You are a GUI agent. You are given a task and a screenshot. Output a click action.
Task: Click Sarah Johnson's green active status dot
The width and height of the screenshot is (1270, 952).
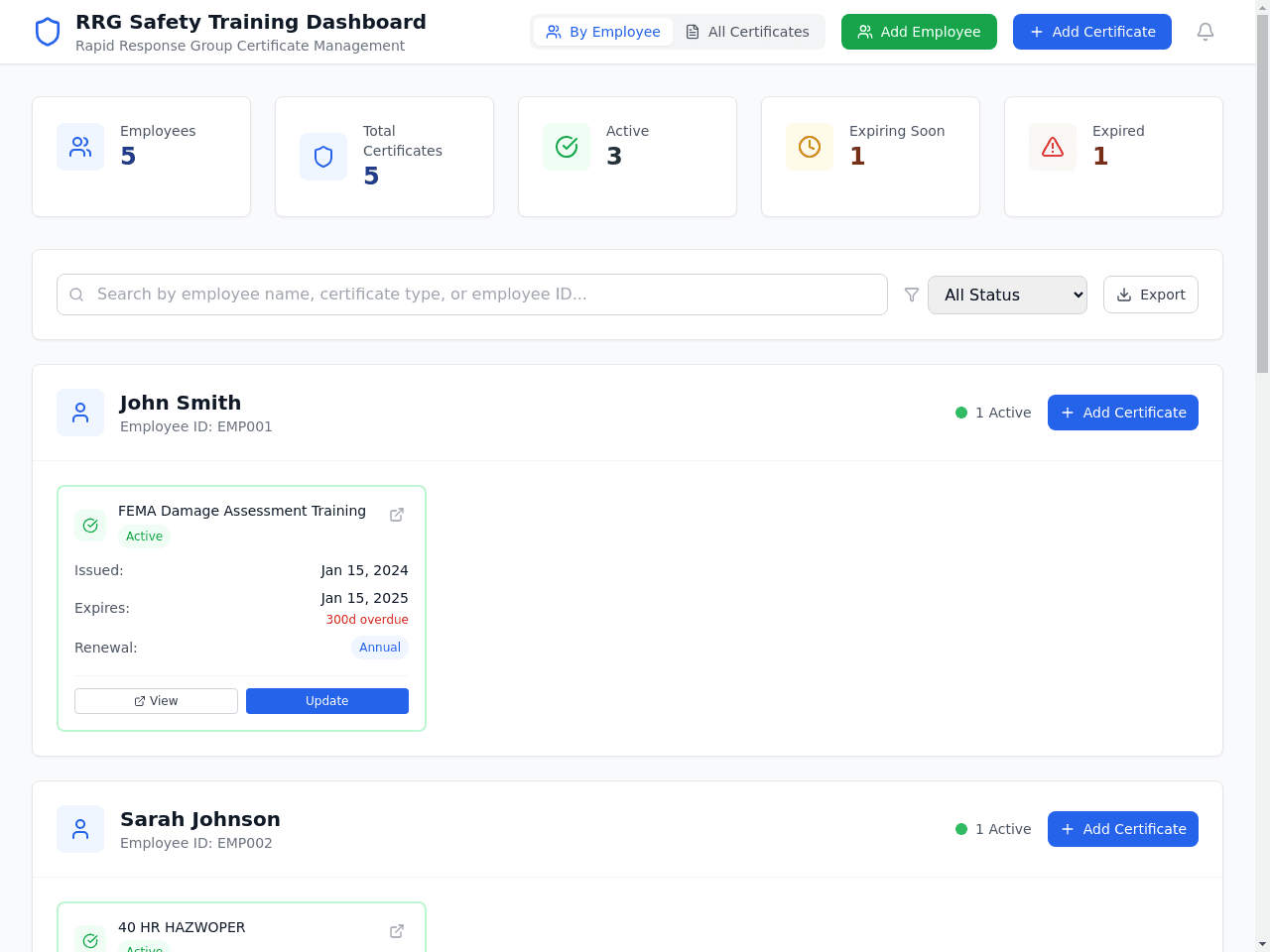point(961,829)
